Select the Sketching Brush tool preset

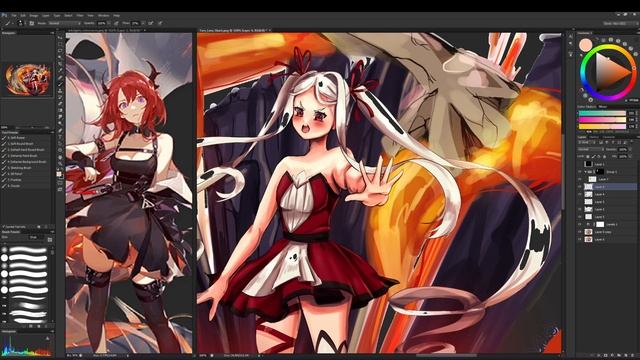(22, 168)
